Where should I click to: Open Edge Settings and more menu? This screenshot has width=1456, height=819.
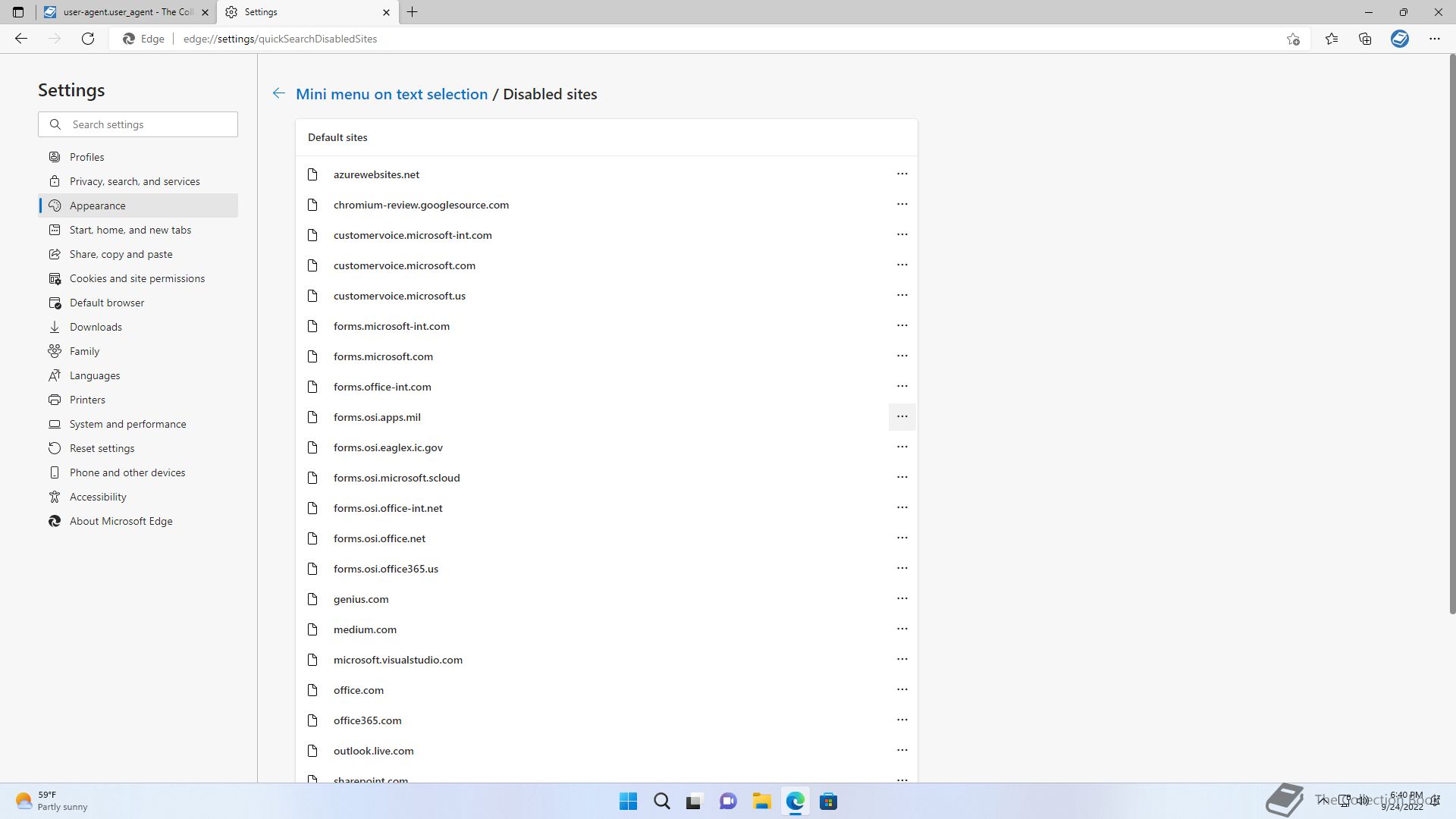tap(1435, 39)
